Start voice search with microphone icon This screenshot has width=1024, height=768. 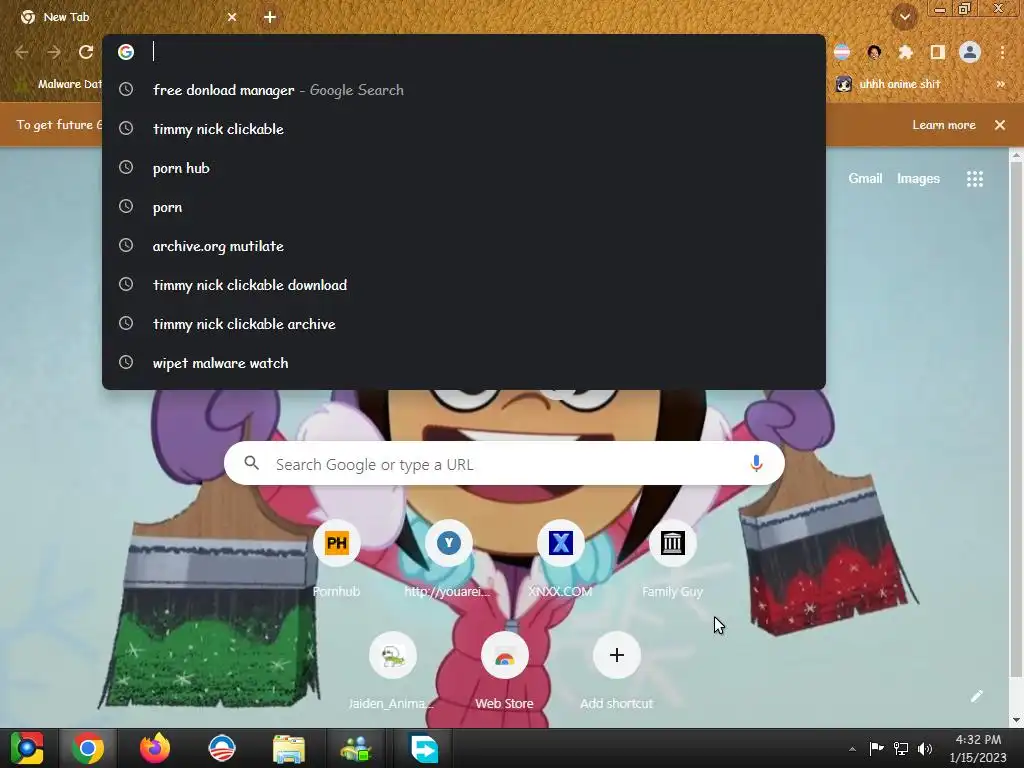[x=756, y=463]
